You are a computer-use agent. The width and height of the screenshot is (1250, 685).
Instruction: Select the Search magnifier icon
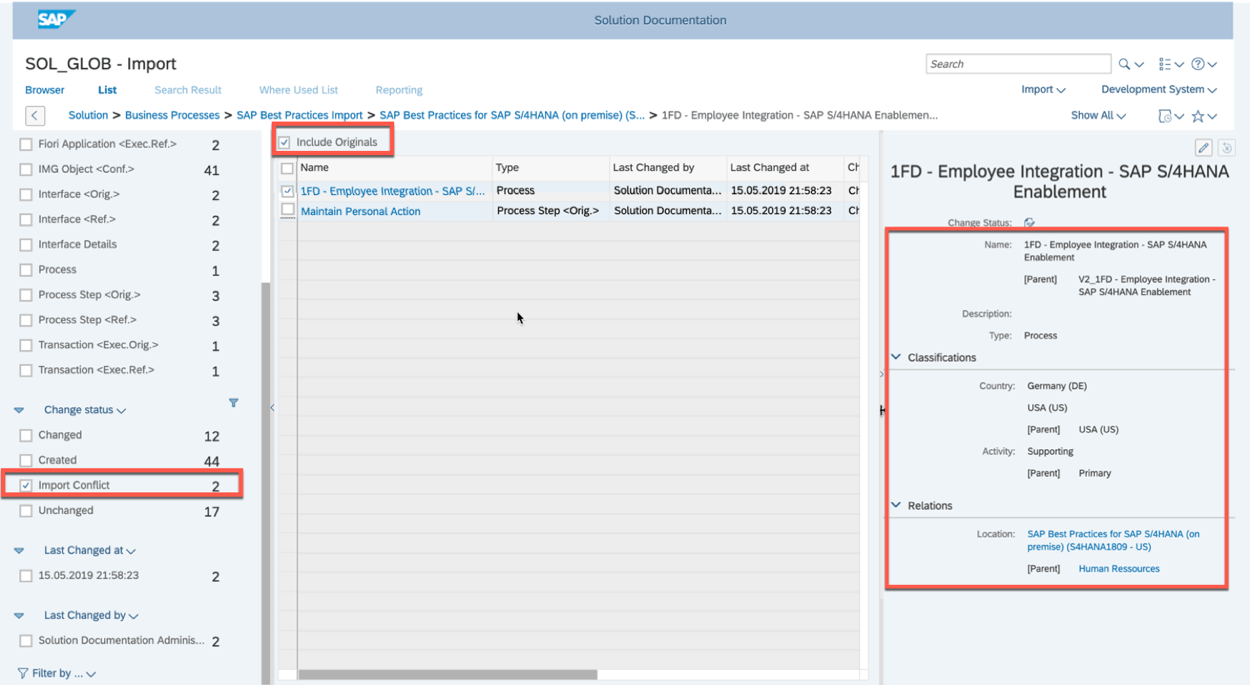pyautogui.click(x=1123, y=63)
